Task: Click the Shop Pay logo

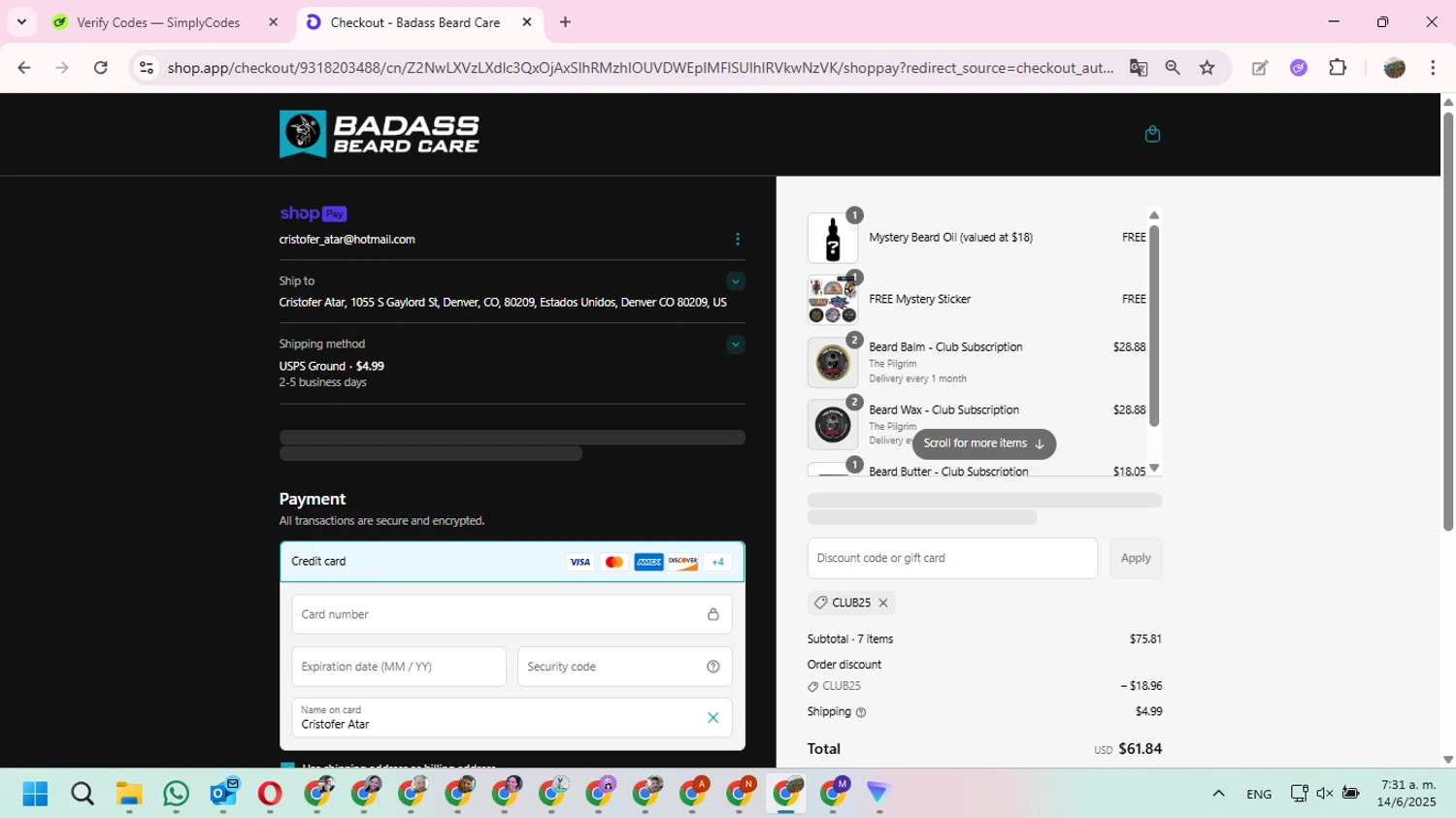Action: pos(313,213)
